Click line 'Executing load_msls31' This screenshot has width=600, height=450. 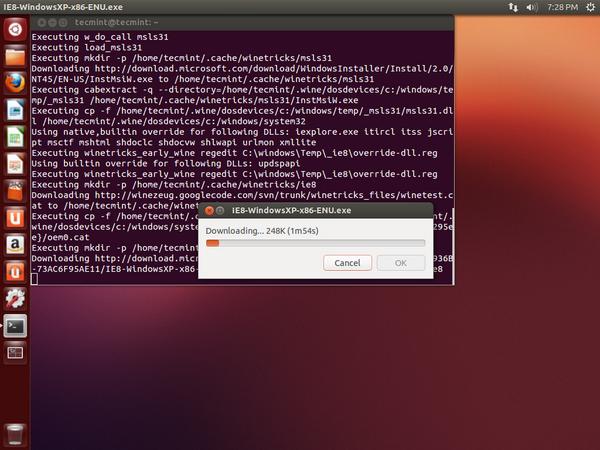pos(87,47)
